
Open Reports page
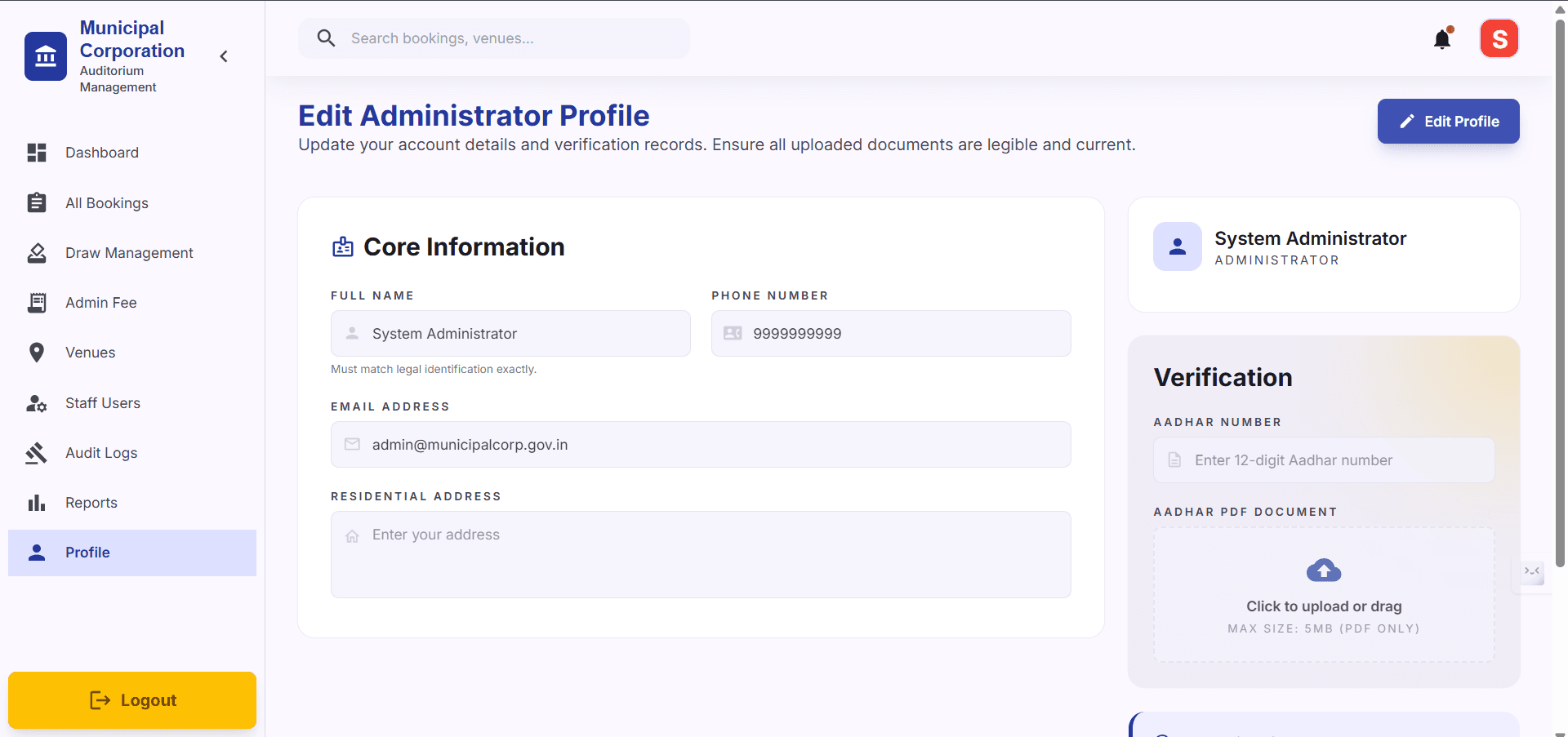[x=132, y=503]
